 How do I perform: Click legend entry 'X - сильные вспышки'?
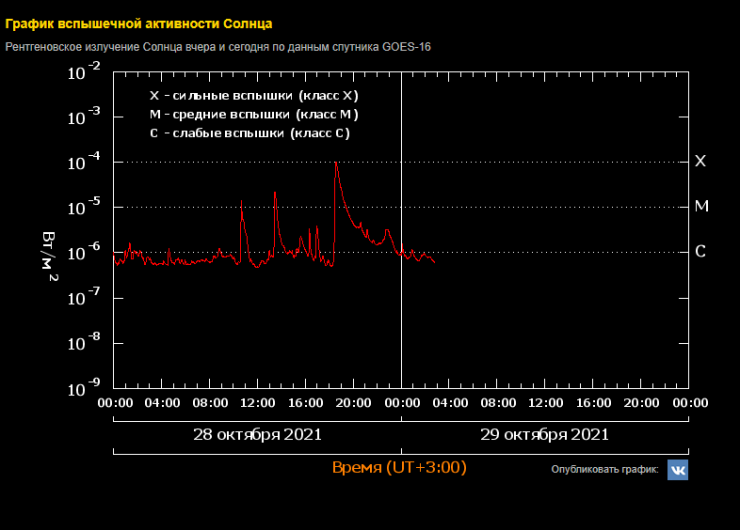pos(253,96)
